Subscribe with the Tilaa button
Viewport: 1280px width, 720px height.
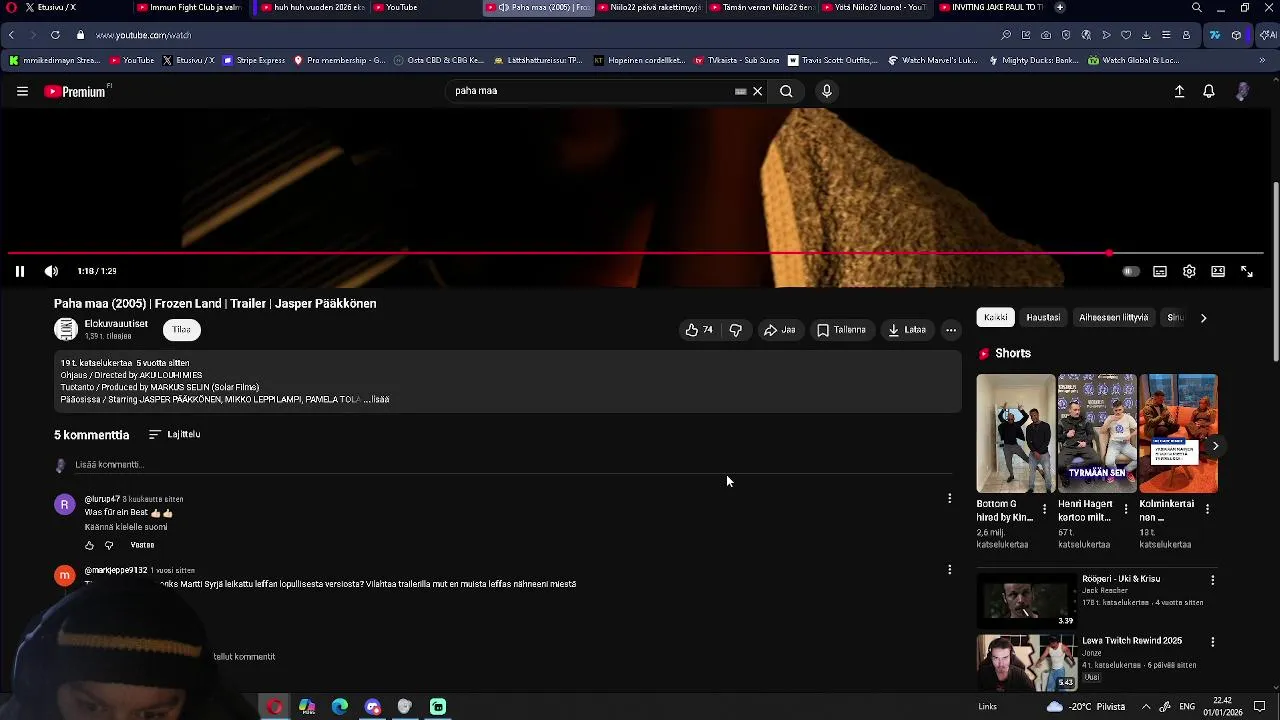tap(181, 330)
